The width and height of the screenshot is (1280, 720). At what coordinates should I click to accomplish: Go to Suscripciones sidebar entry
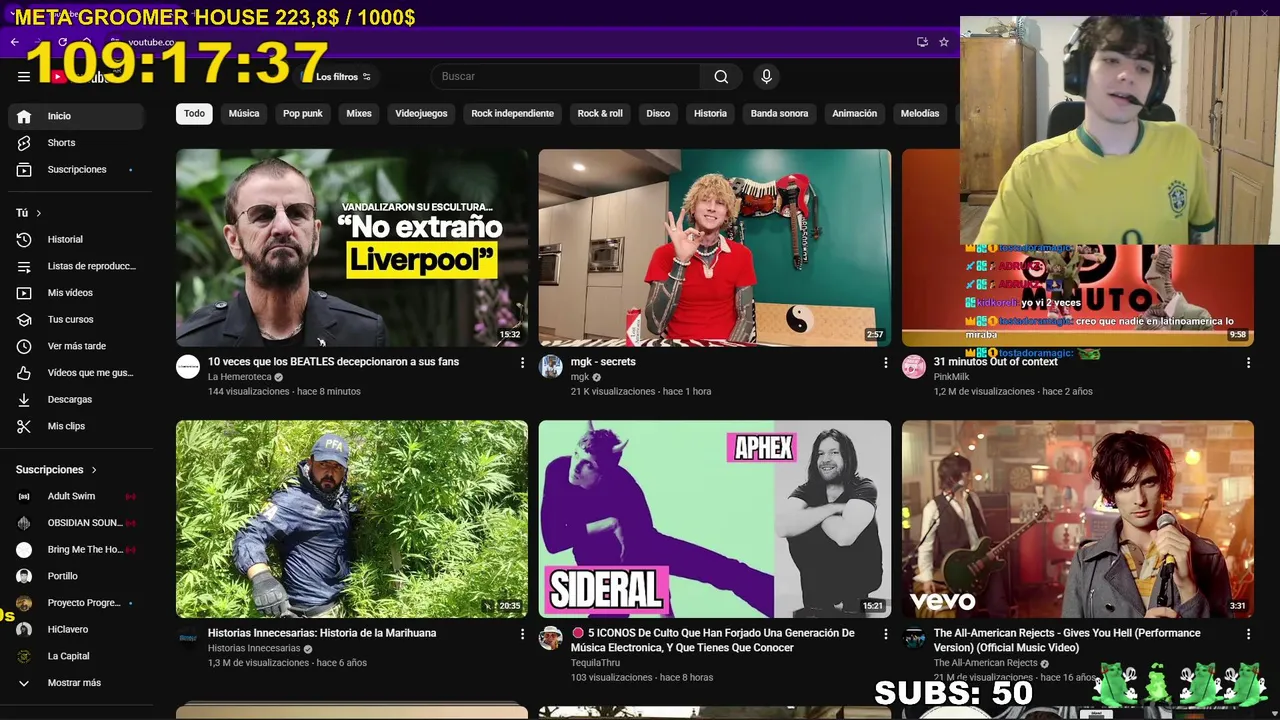[x=76, y=170]
